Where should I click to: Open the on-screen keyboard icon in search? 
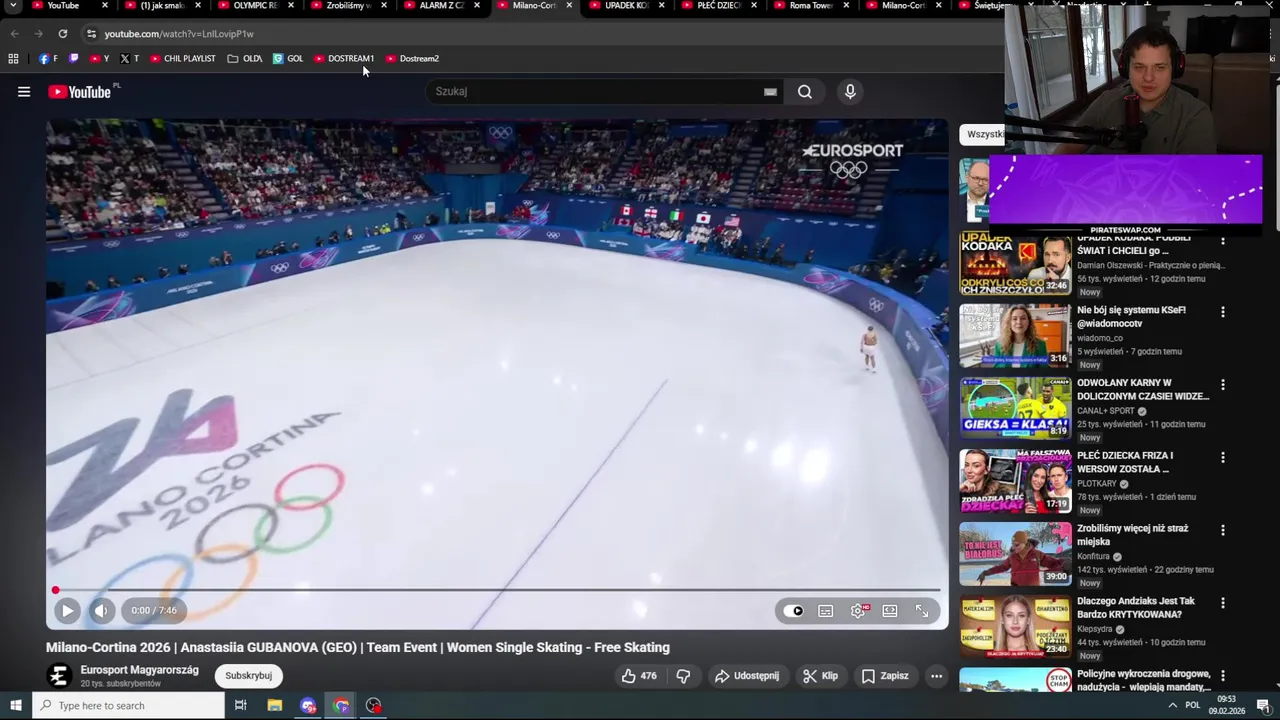(x=770, y=92)
